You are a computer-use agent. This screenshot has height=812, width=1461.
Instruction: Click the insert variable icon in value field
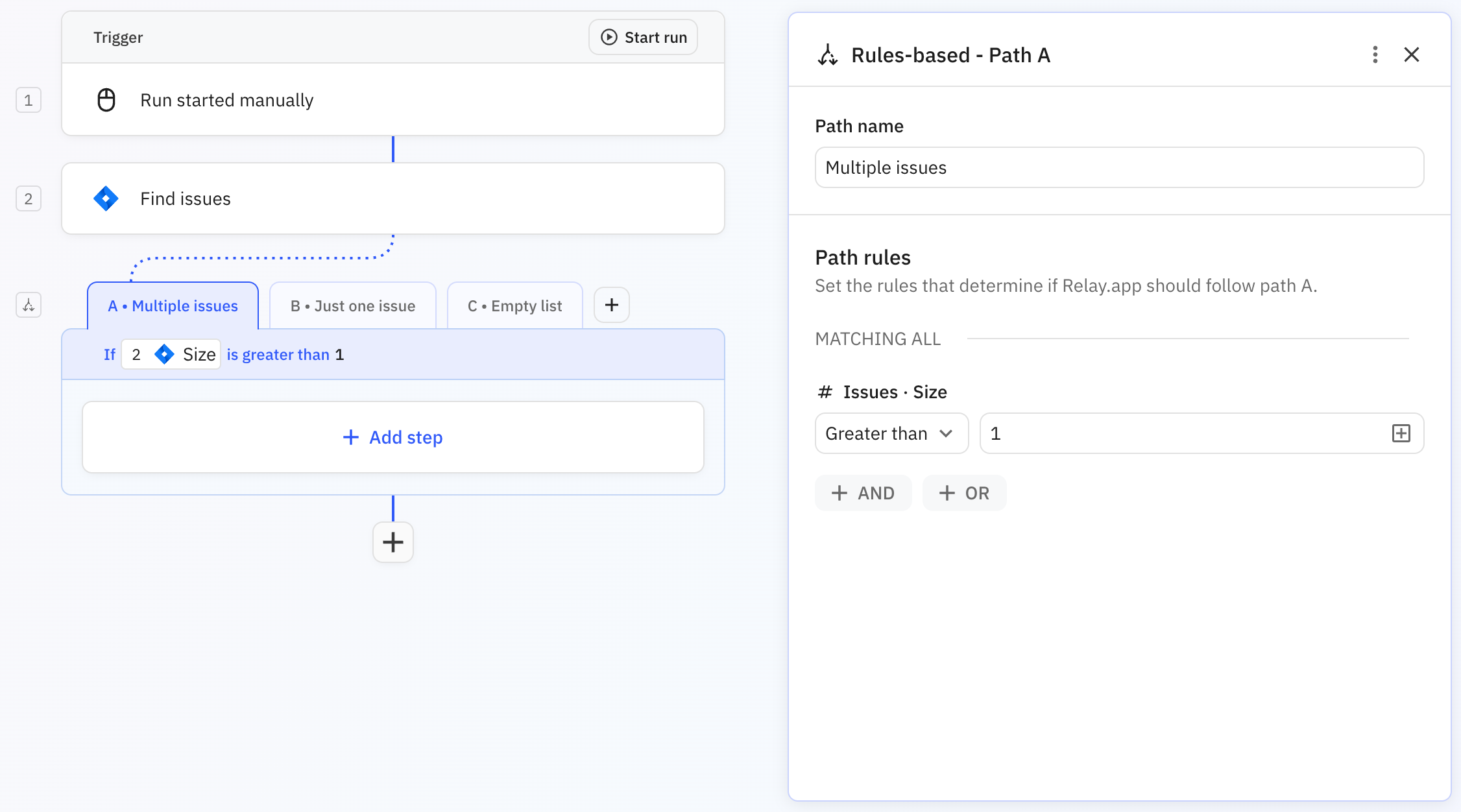coord(1401,433)
